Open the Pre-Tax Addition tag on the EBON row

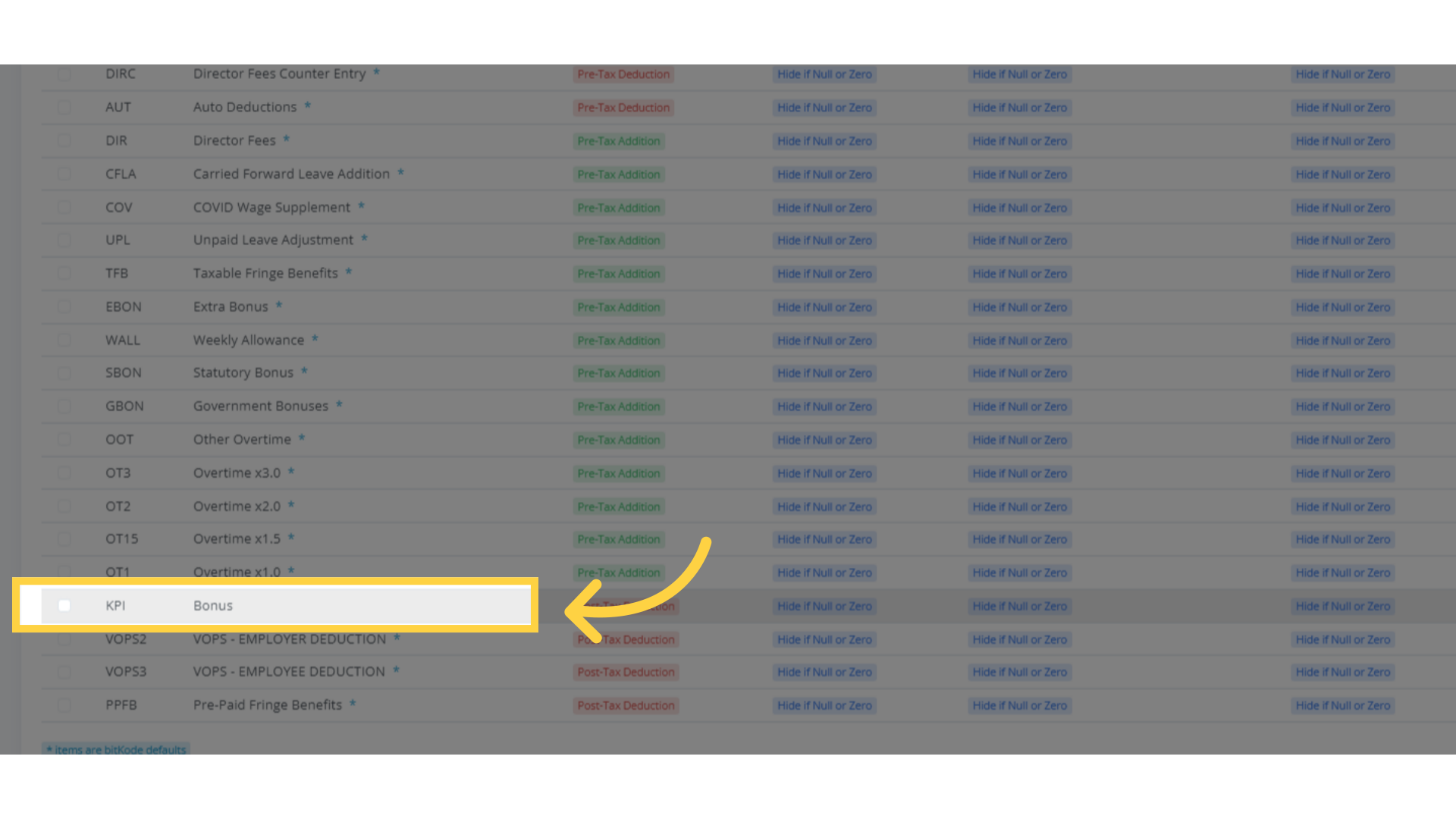pyautogui.click(x=619, y=307)
